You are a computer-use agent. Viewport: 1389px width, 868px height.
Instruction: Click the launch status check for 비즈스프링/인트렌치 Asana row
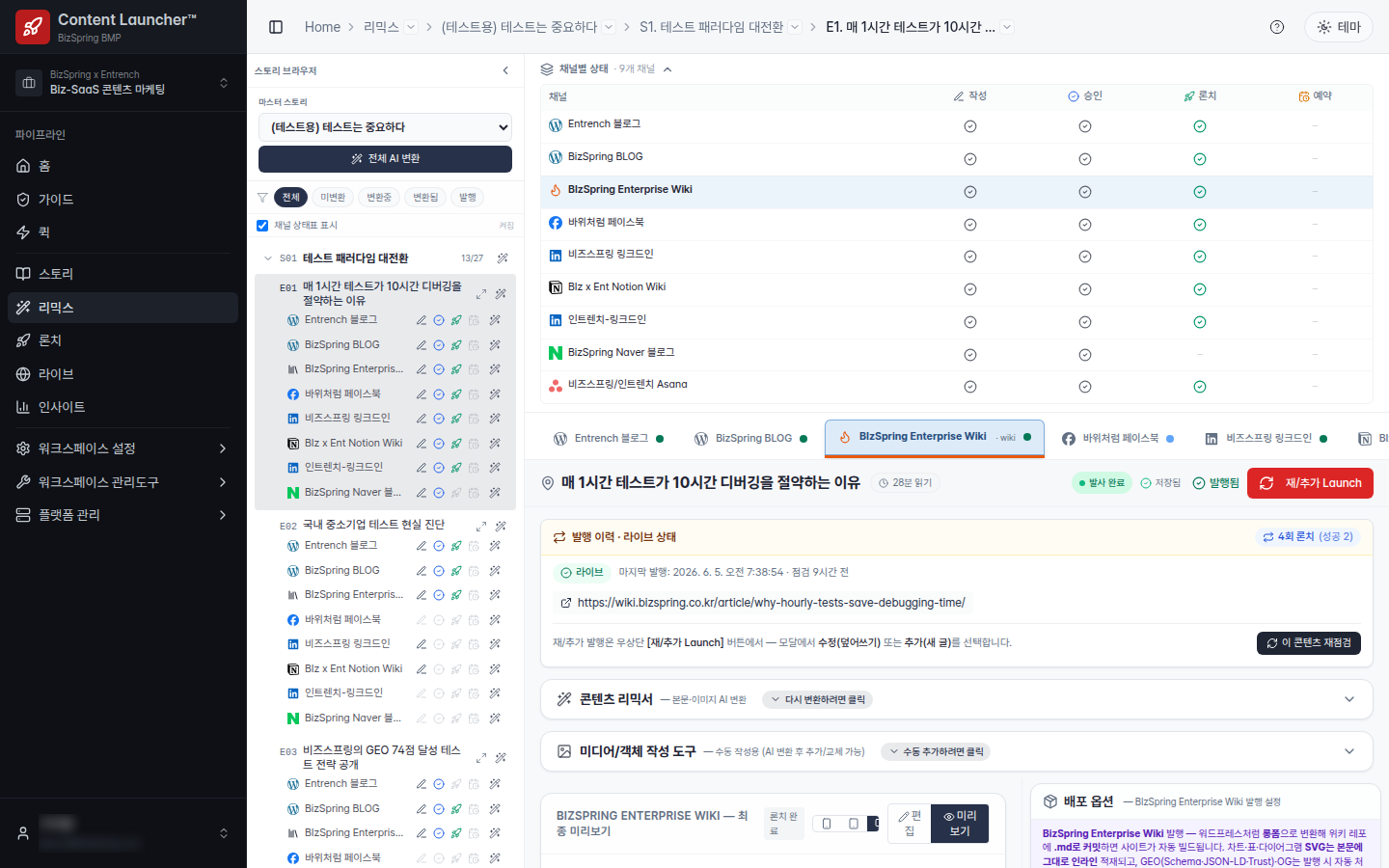point(1200,387)
